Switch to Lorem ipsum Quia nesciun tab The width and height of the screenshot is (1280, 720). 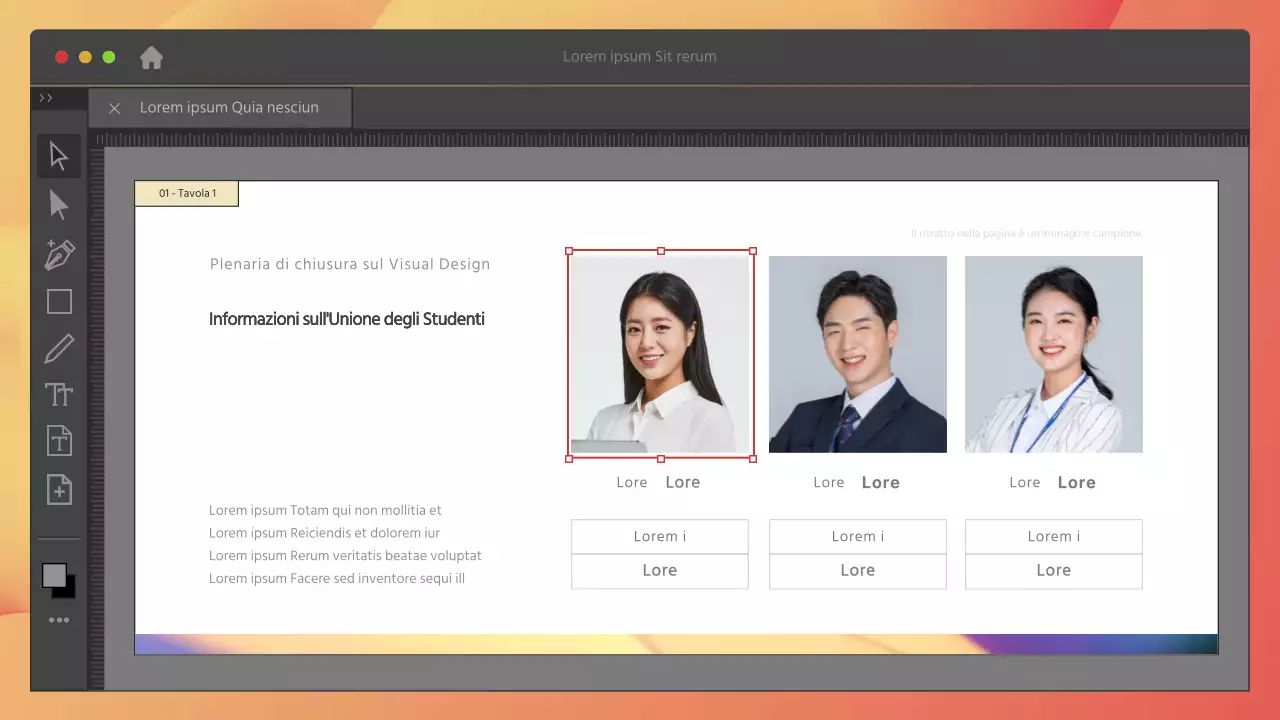[x=229, y=108]
